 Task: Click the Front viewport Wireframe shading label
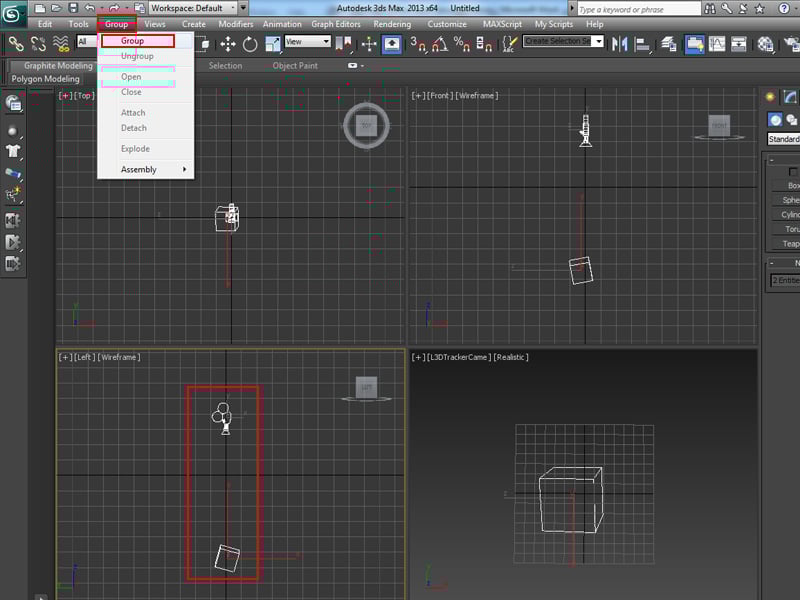pyautogui.click(x=477, y=95)
